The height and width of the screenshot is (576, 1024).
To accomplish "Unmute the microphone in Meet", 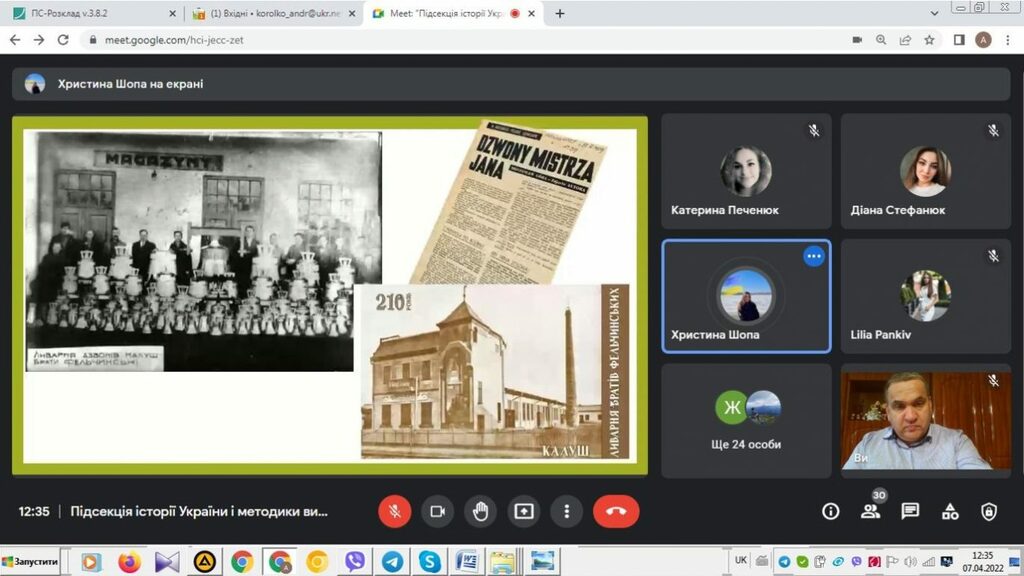I will coord(394,511).
